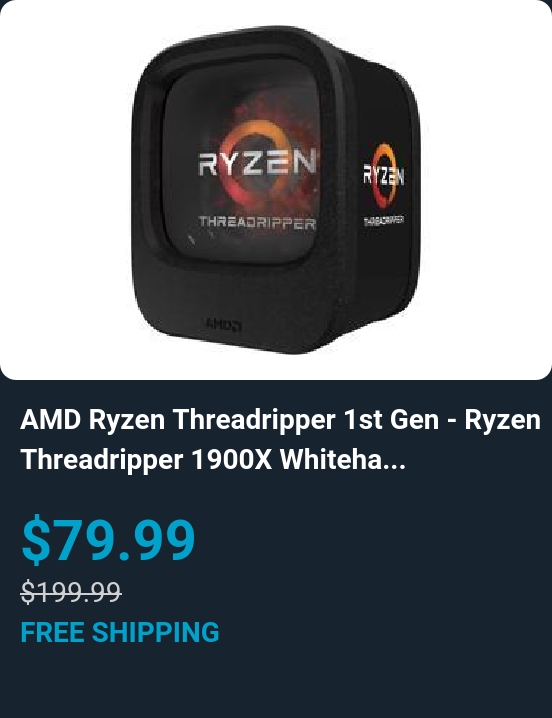Screen dimensions: 552x718
Task: Click the orange ring emblem on box side
Action: tap(383, 175)
